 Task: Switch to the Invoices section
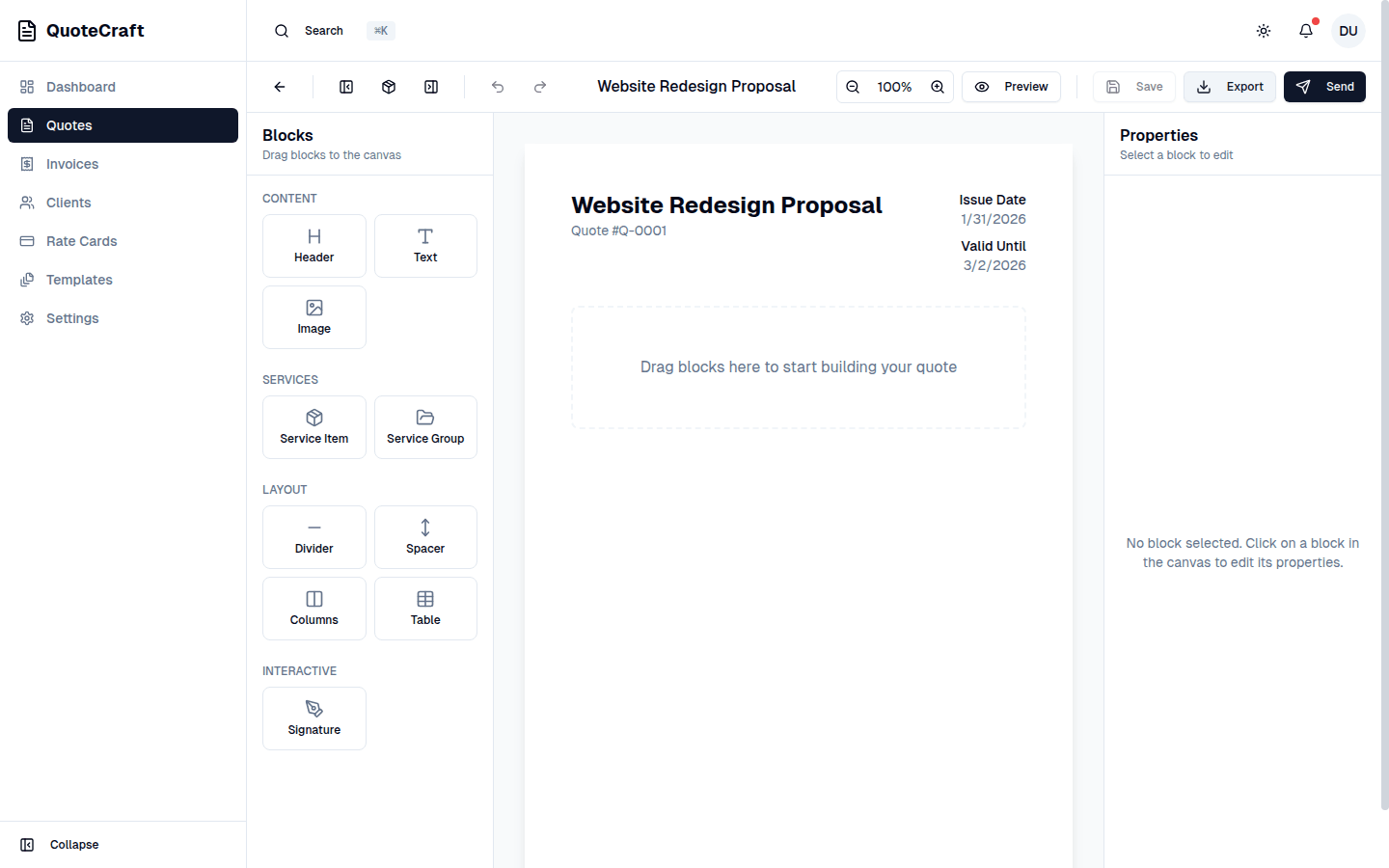[72, 164]
